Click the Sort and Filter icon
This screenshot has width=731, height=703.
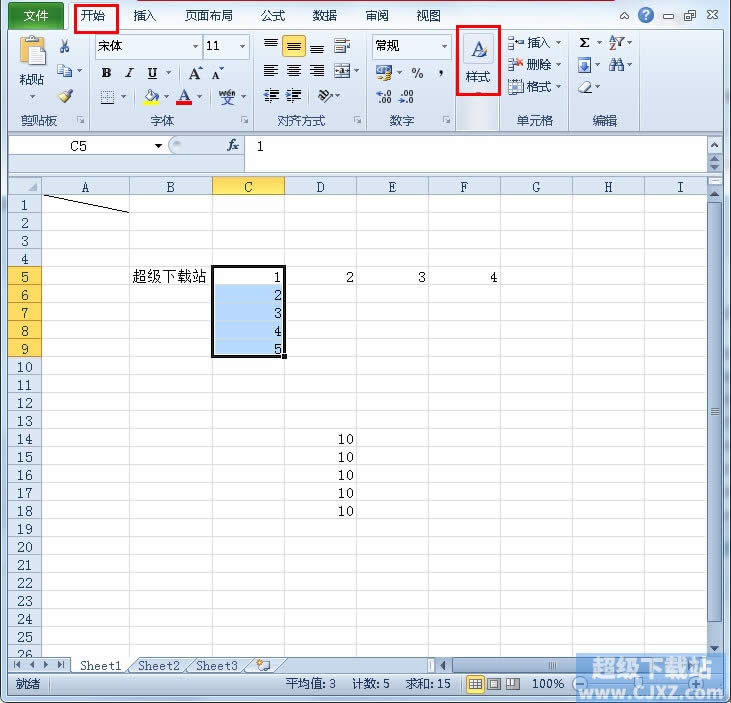616,42
